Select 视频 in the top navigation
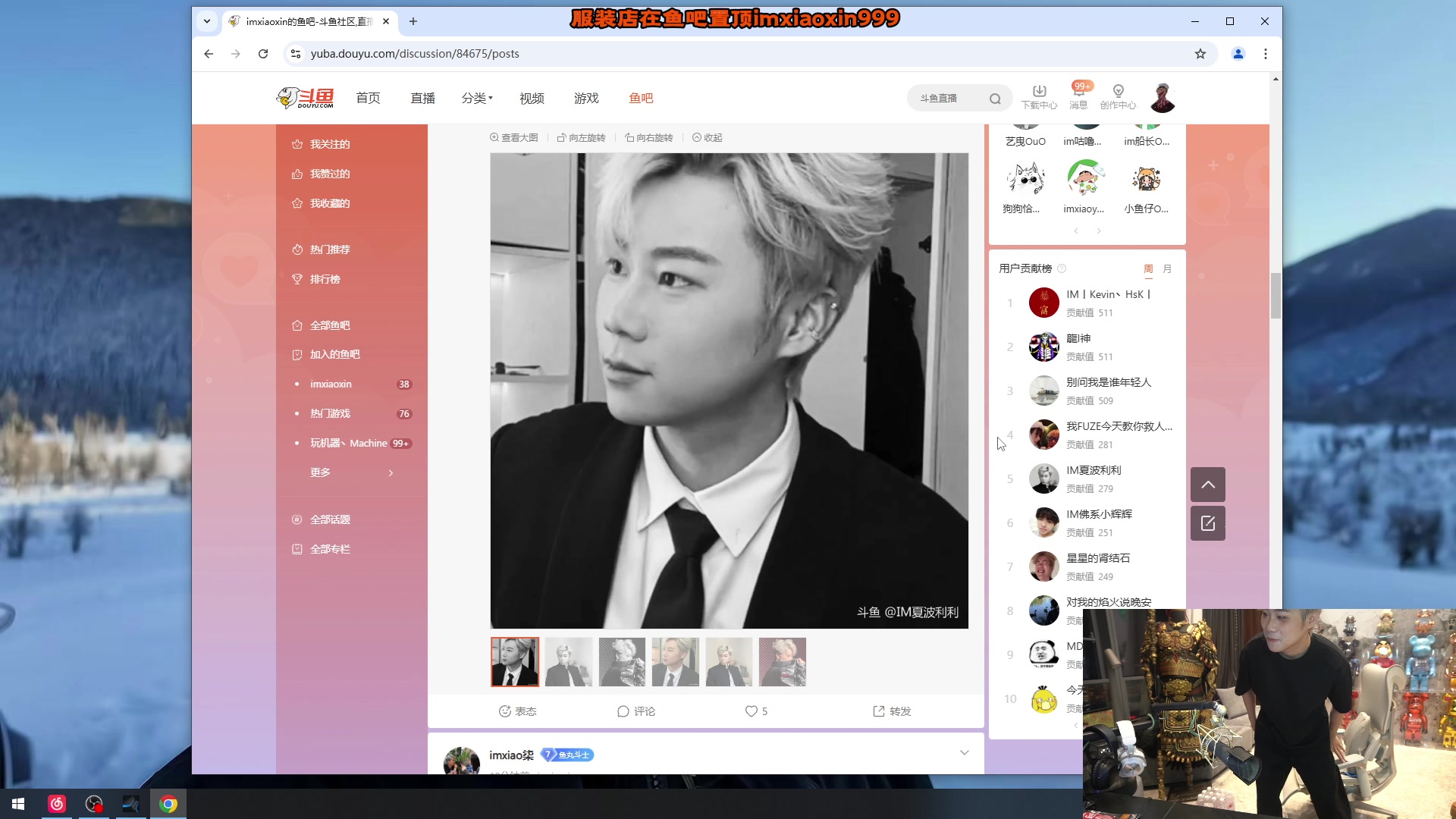Image resolution: width=1456 pixels, height=819 pixels. pyautogui.click(x=532, y=98)
